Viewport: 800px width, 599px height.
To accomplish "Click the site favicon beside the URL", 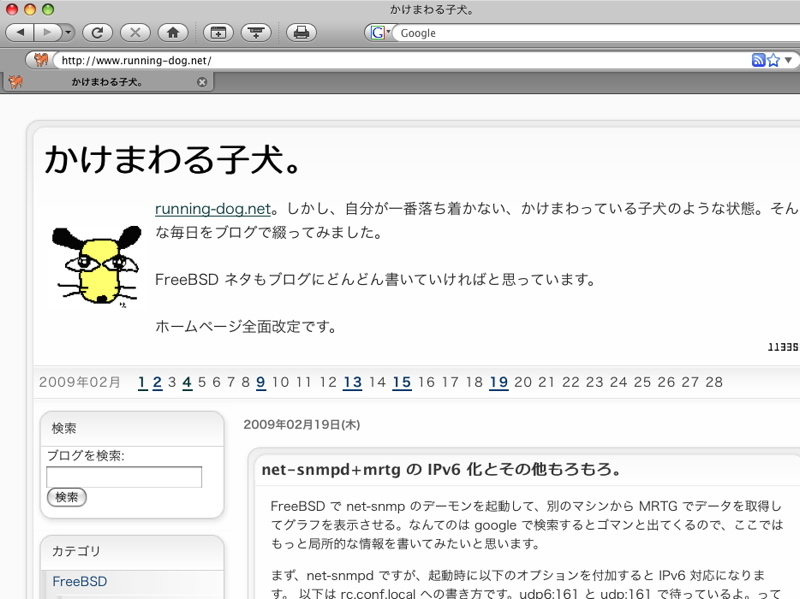I will pyautogui.click(x=41, y=60).
